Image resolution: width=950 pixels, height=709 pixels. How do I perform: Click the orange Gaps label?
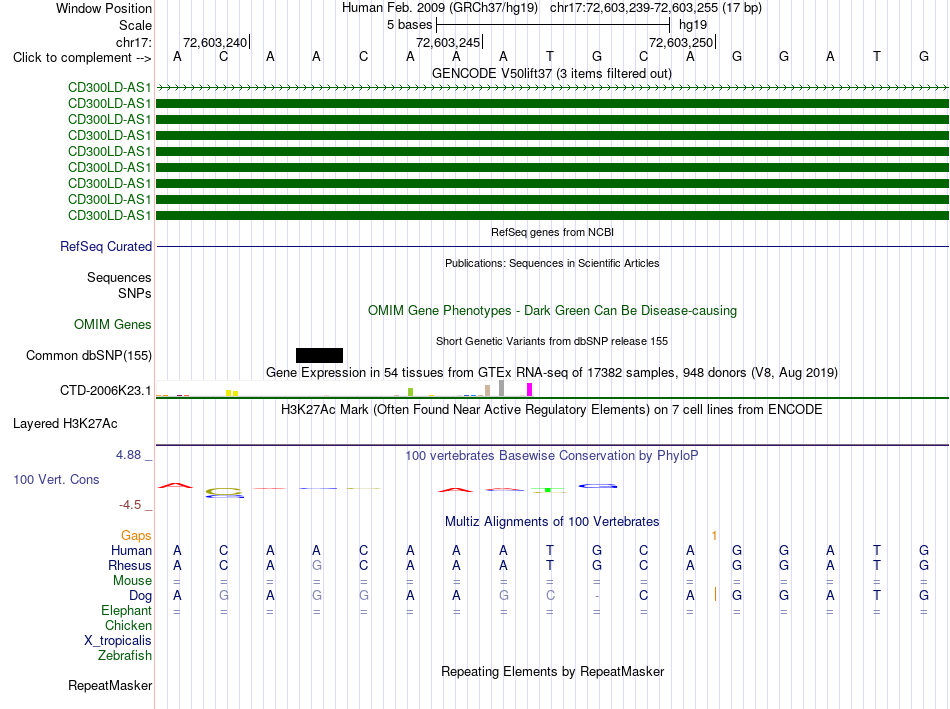[136, 535]
